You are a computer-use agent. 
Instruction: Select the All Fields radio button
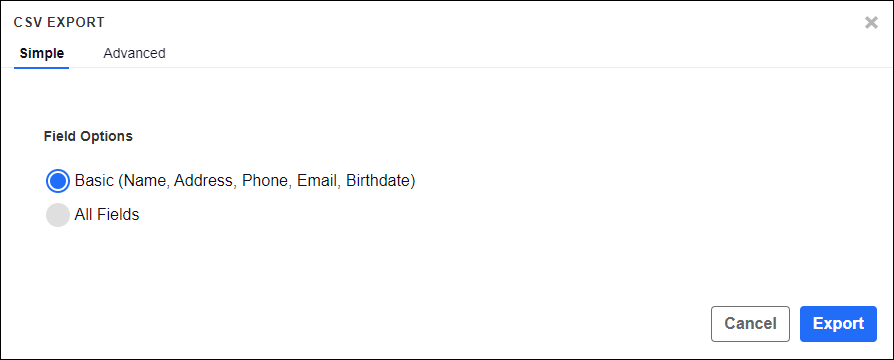coord(58,215)
